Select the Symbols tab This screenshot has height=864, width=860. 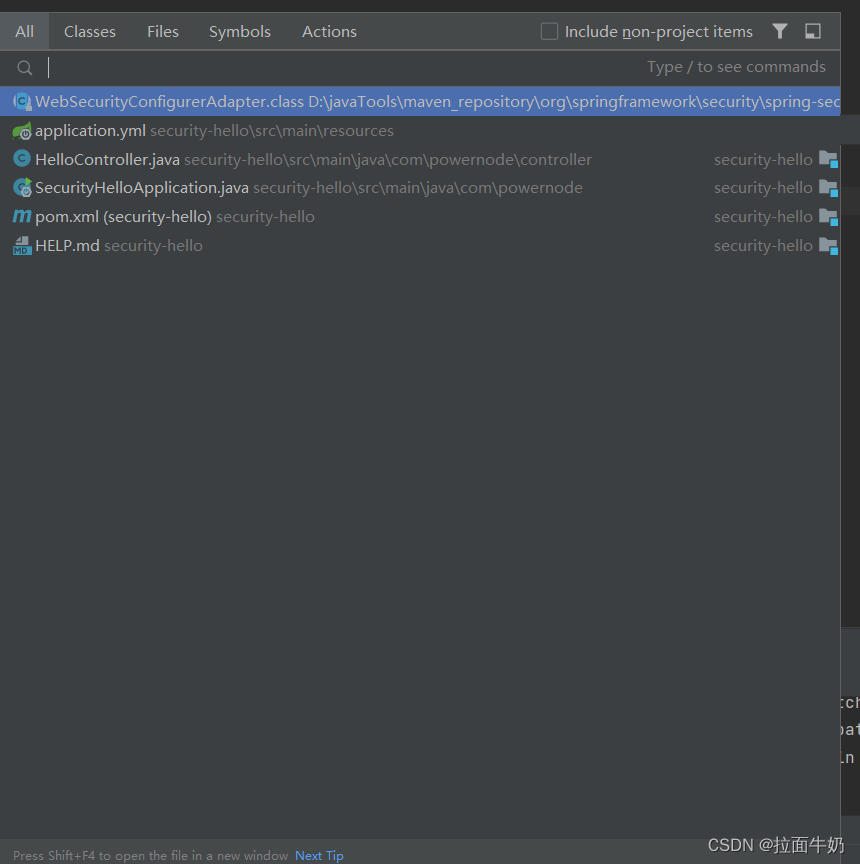pos(240,31)
